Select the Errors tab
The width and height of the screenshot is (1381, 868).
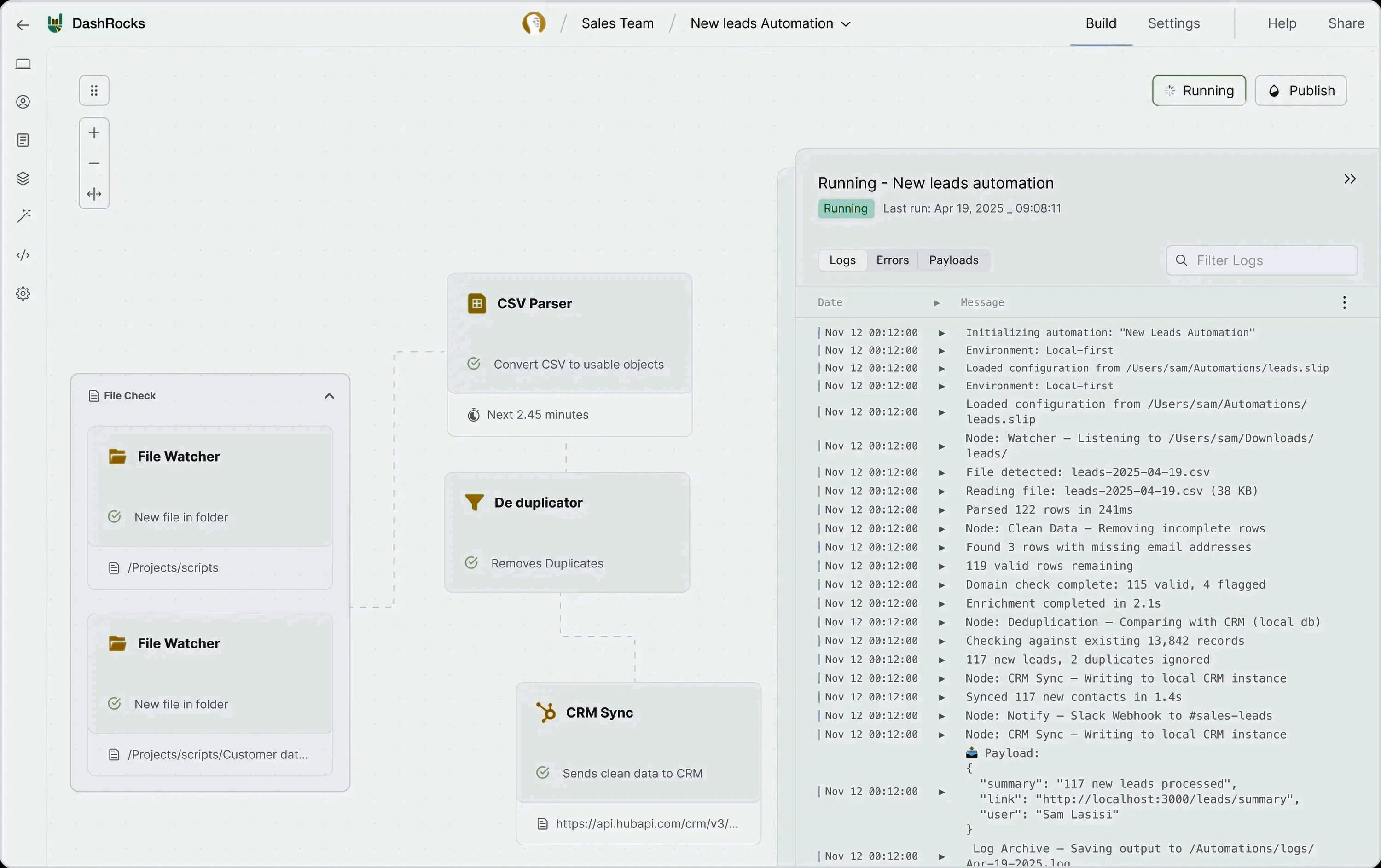coord(893,260)
